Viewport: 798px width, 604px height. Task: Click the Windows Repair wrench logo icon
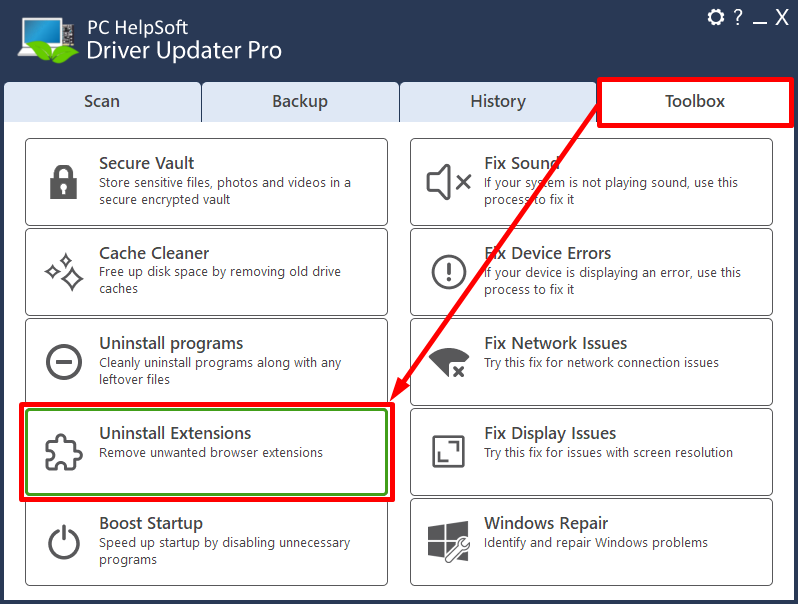[448, 541]
